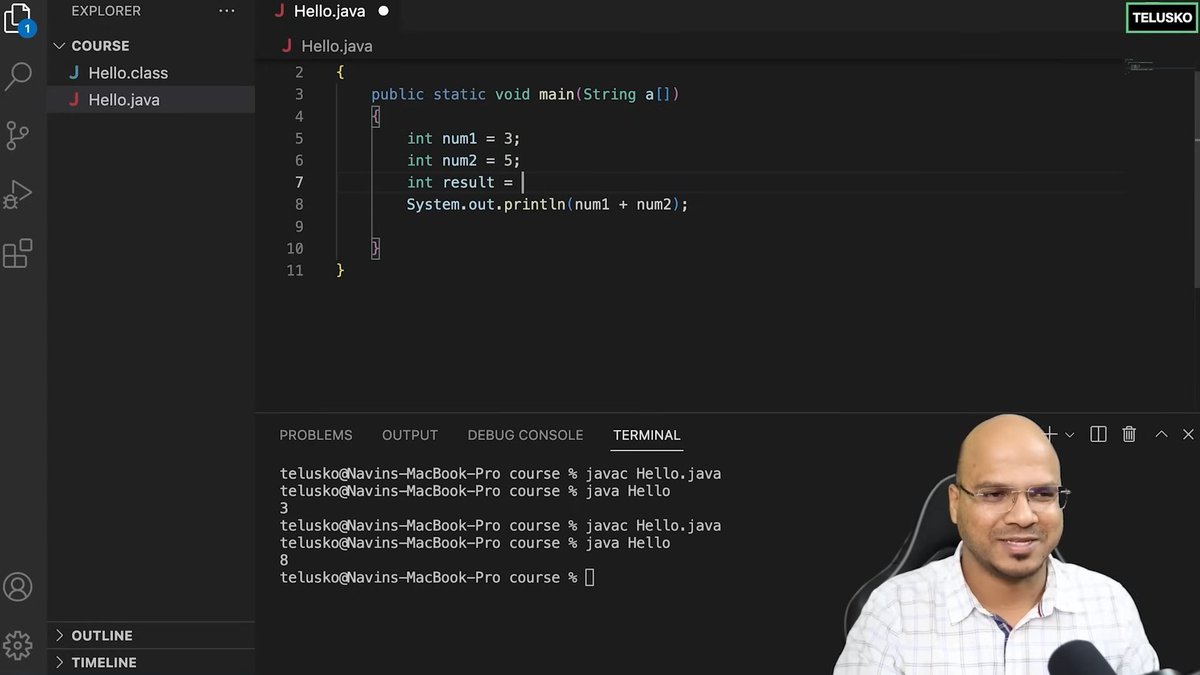Switch to the Hello.java editor tab
Viewport: 1200px width, 675px height.
[x=329, y=12]
